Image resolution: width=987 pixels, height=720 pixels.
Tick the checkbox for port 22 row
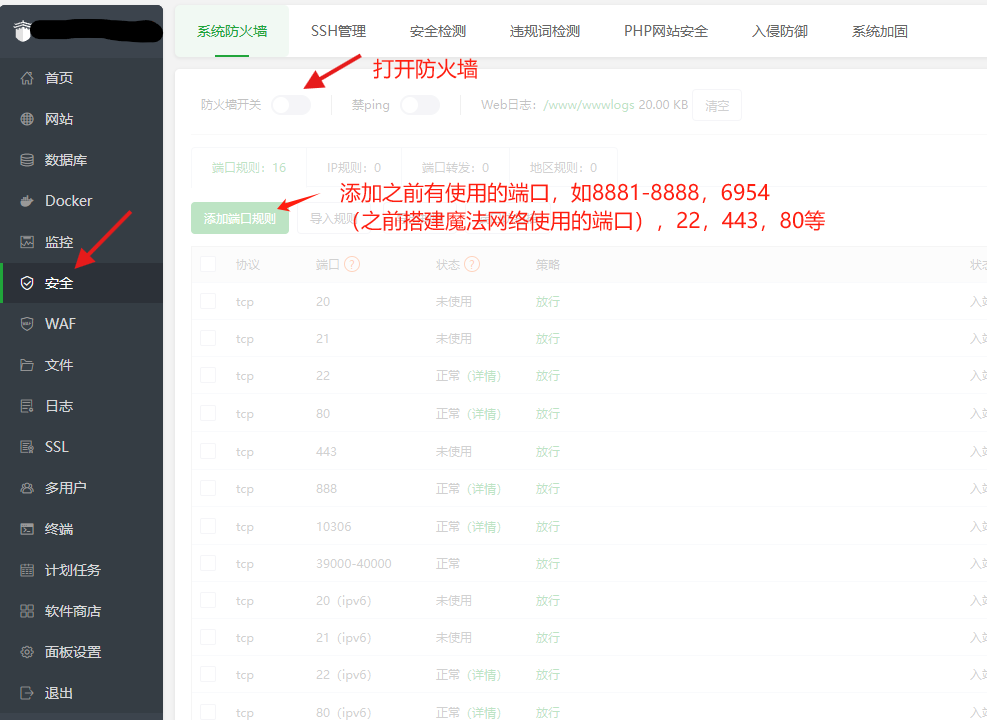tap(208, 376)
